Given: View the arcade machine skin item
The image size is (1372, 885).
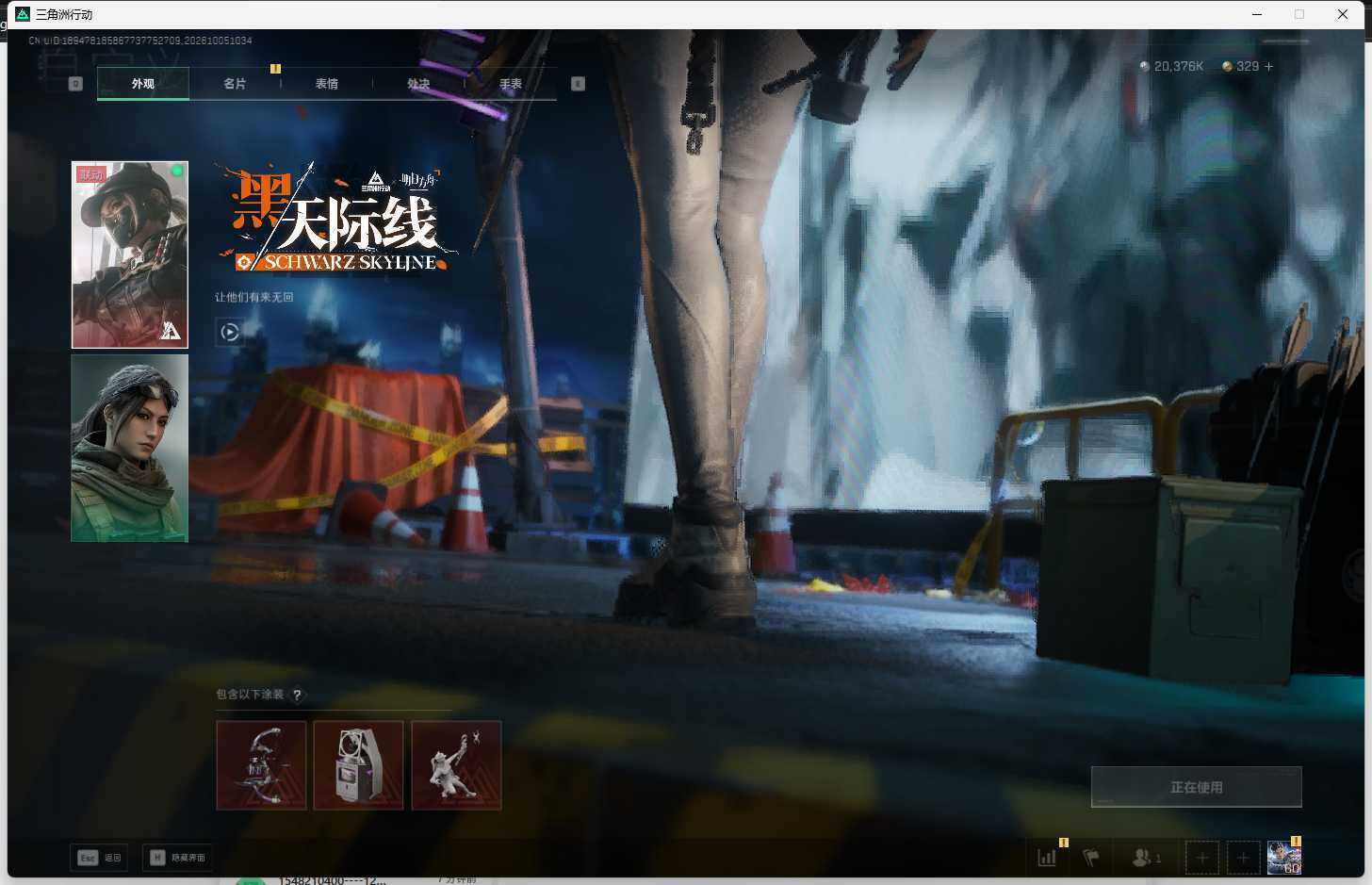Looking at the screenshot, I should click(x=359, y=765).
